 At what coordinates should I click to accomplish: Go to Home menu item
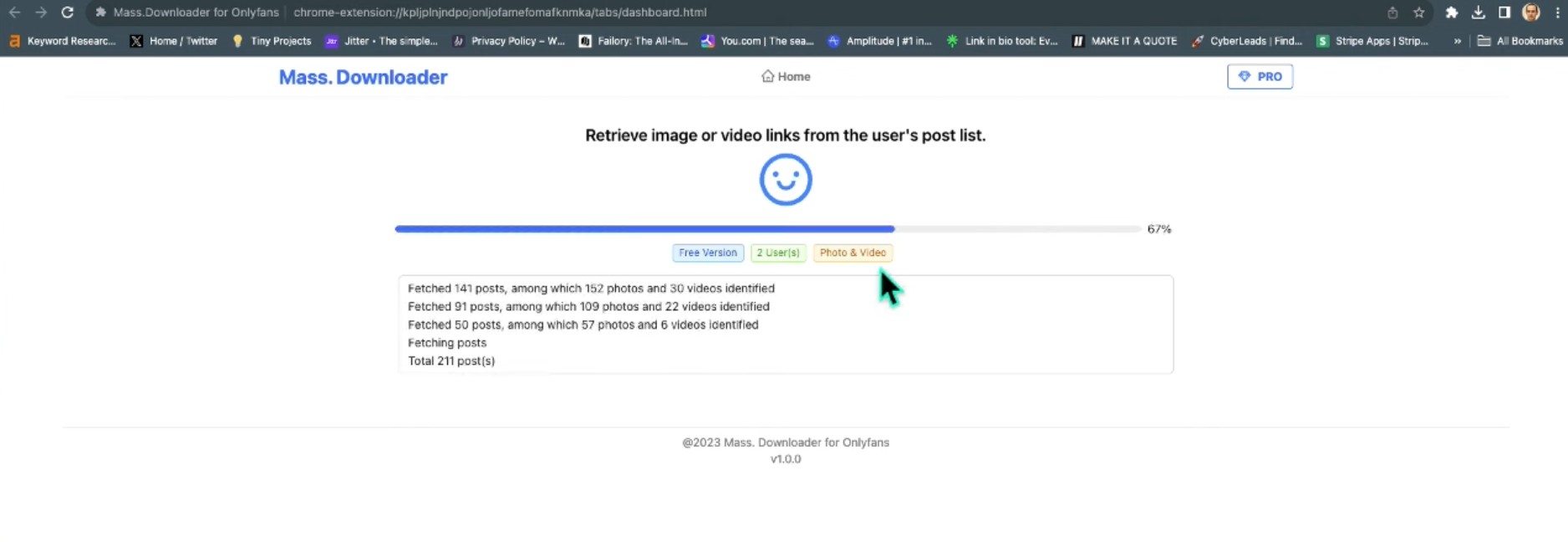point(786,76)
